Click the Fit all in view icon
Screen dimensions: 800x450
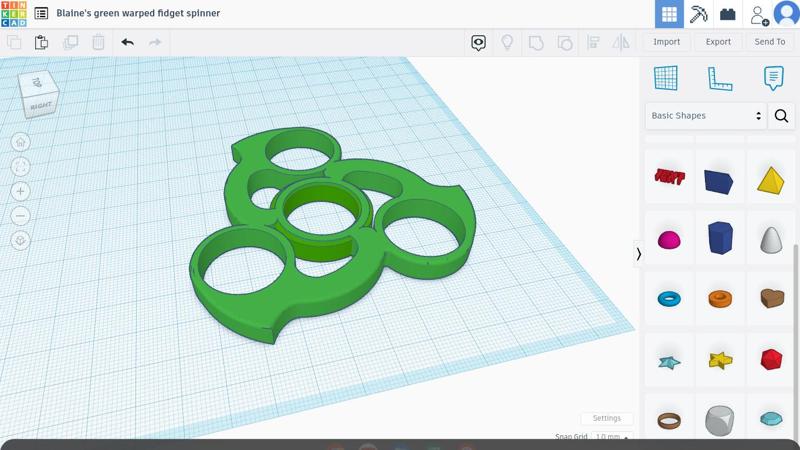pyautogui.click(x=20, y=167)
